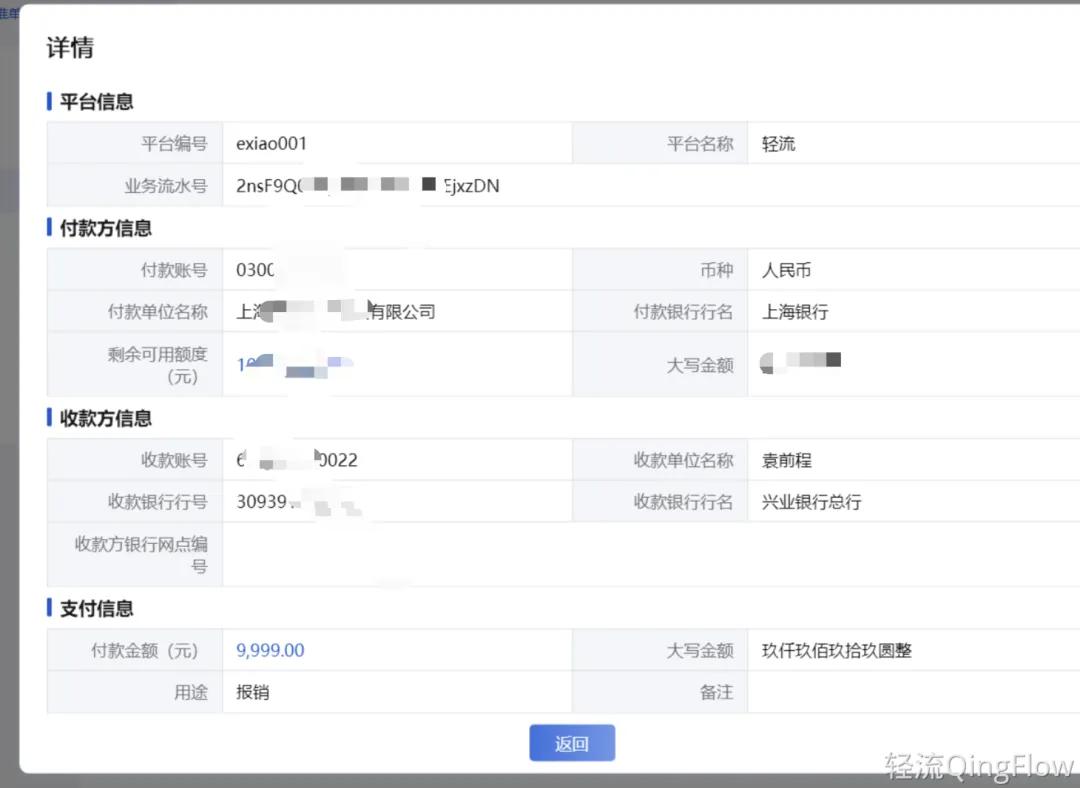Click the 大写金额 label in the payment section
The image size is (1080, 788).
[x=700, y=650]
